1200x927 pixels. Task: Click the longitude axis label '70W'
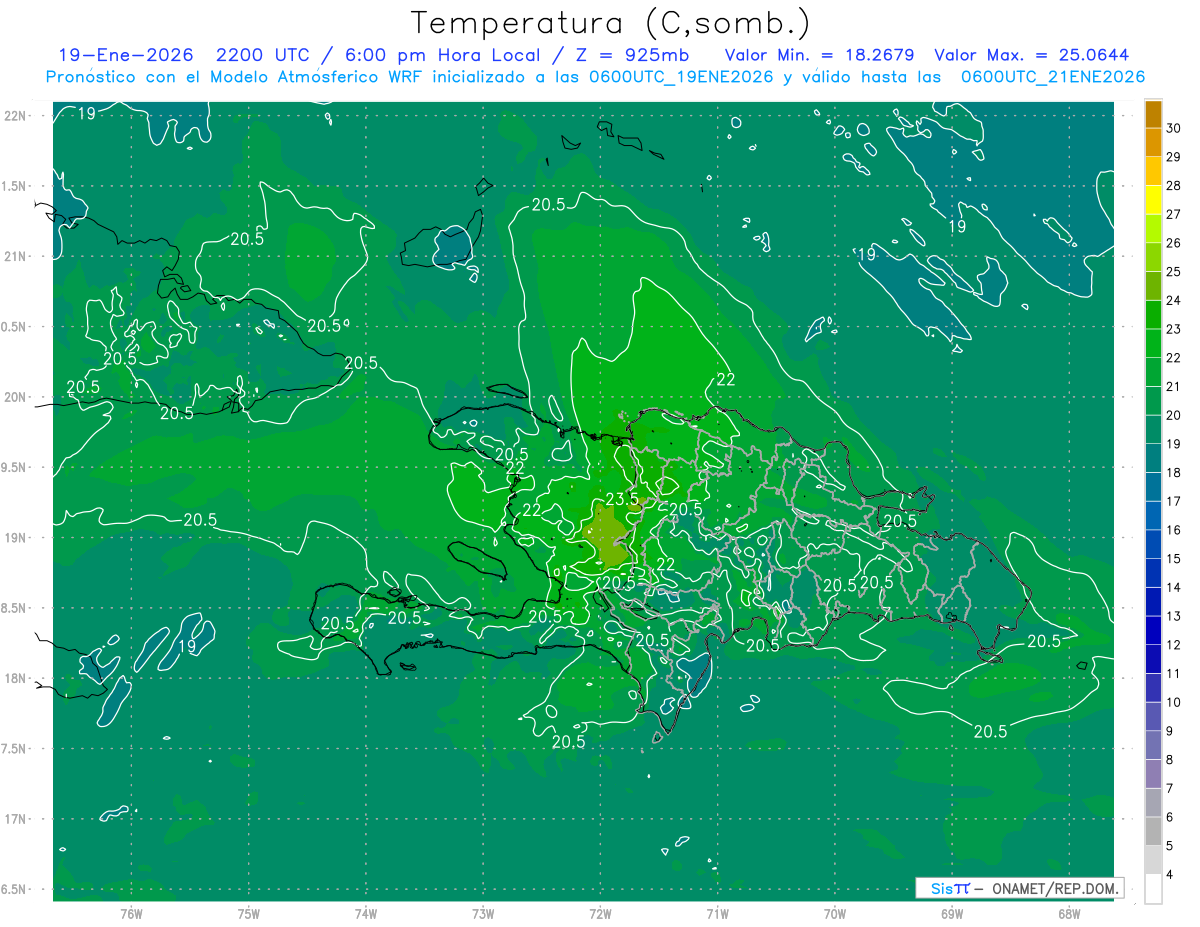(834, 913)
